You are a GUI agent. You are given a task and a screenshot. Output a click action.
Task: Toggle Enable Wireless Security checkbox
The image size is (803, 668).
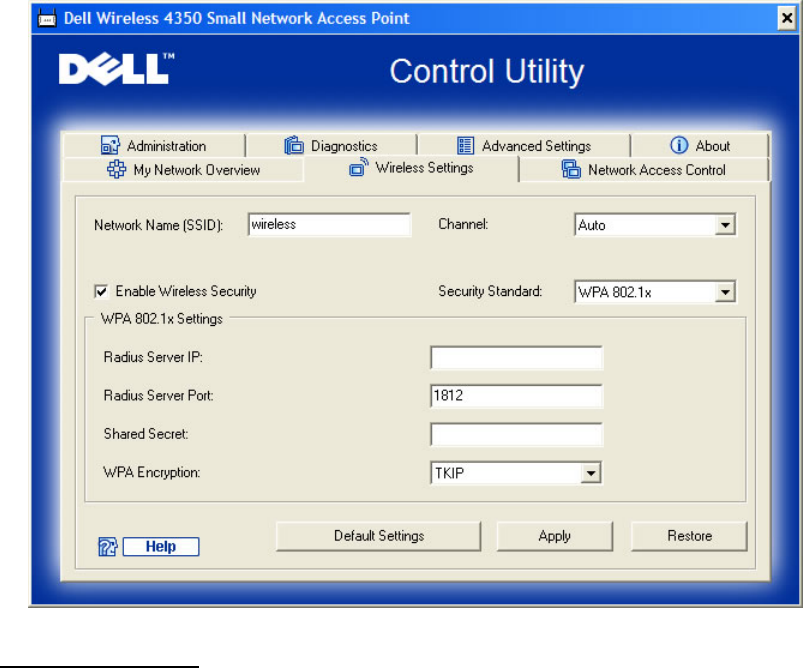pos(101,291)
